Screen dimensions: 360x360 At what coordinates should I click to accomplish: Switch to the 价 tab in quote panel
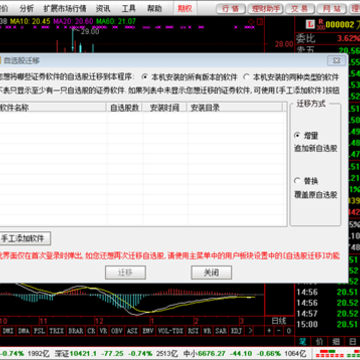[319, 341]
